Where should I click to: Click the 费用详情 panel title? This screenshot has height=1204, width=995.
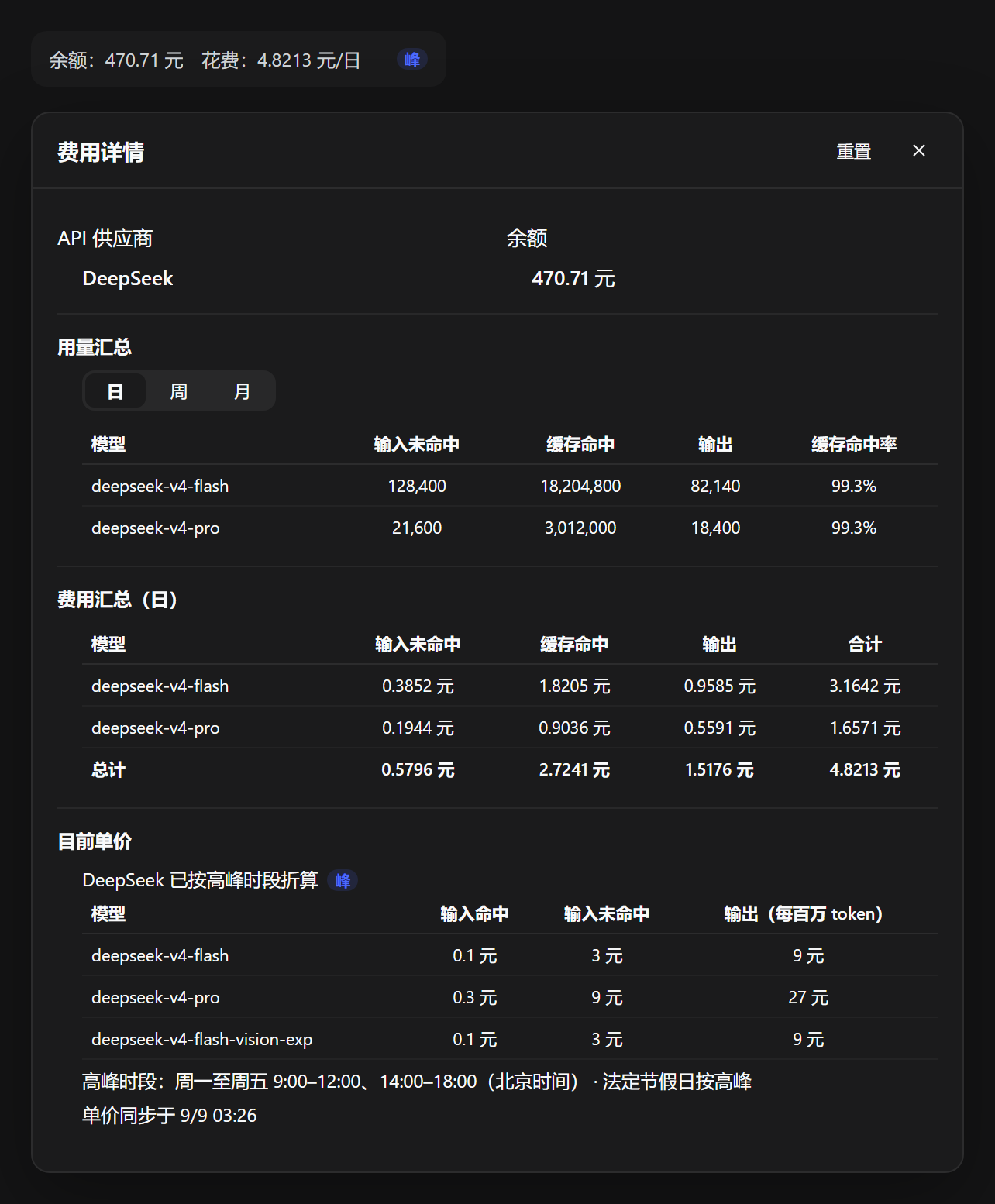(101, 152)
